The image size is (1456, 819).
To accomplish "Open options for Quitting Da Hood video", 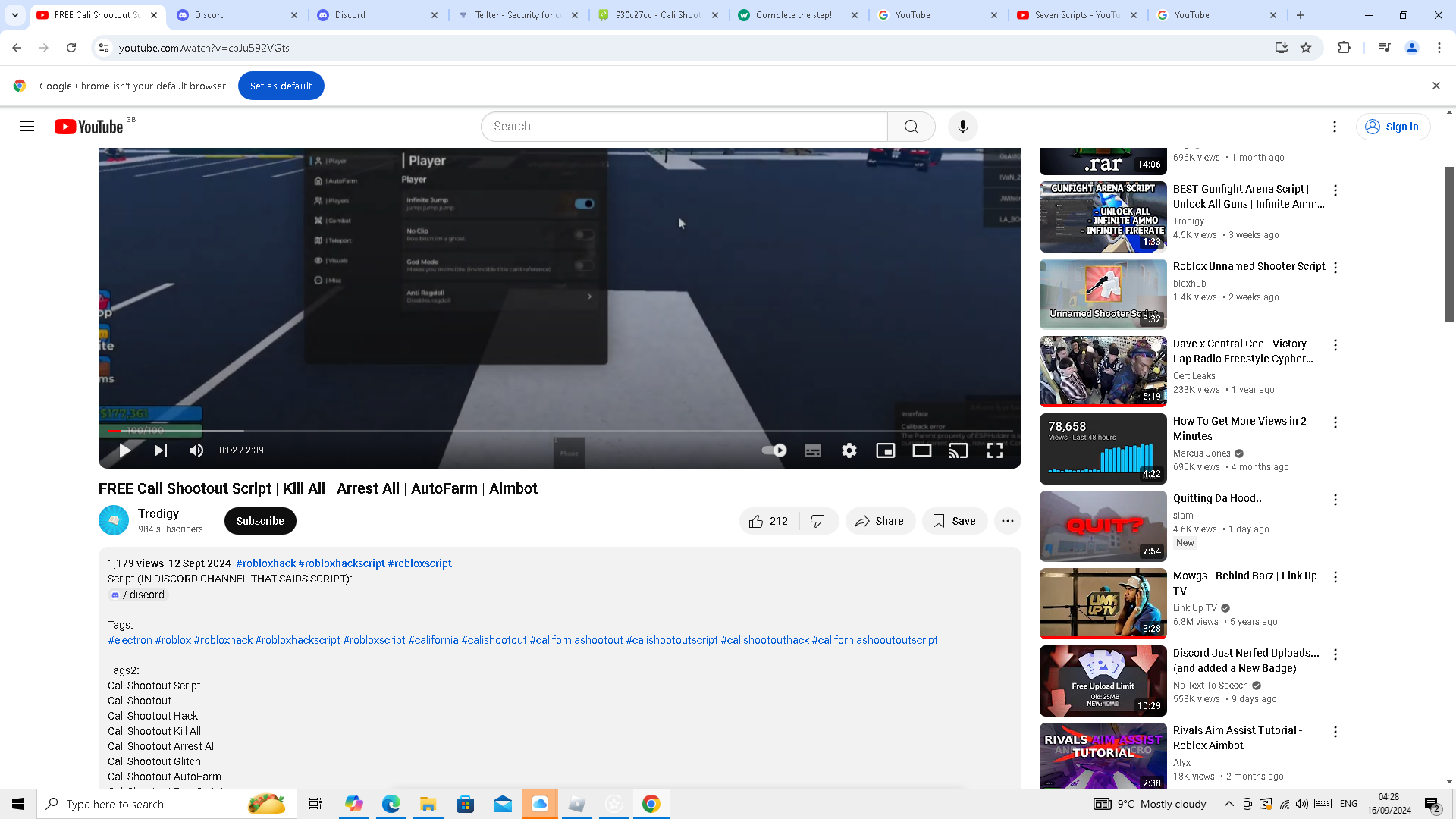I will point(1335,500).
